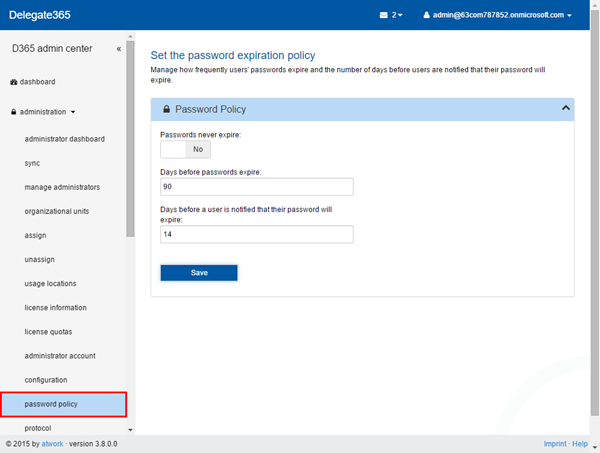
Task: Click the Days before passwords expire field
Action: [257, 187]
